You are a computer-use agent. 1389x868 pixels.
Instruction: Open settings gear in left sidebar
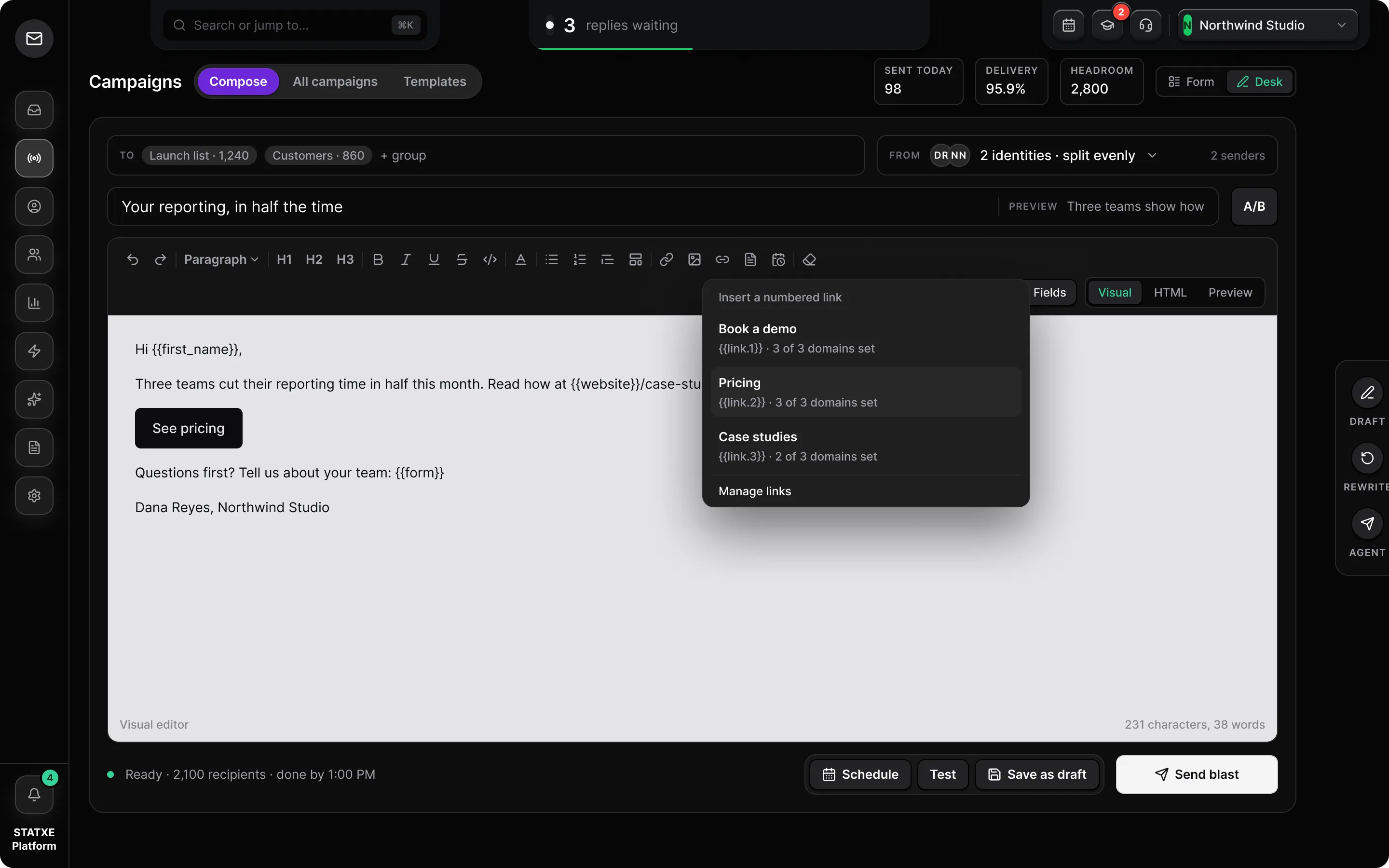click(x=34, y=495)
